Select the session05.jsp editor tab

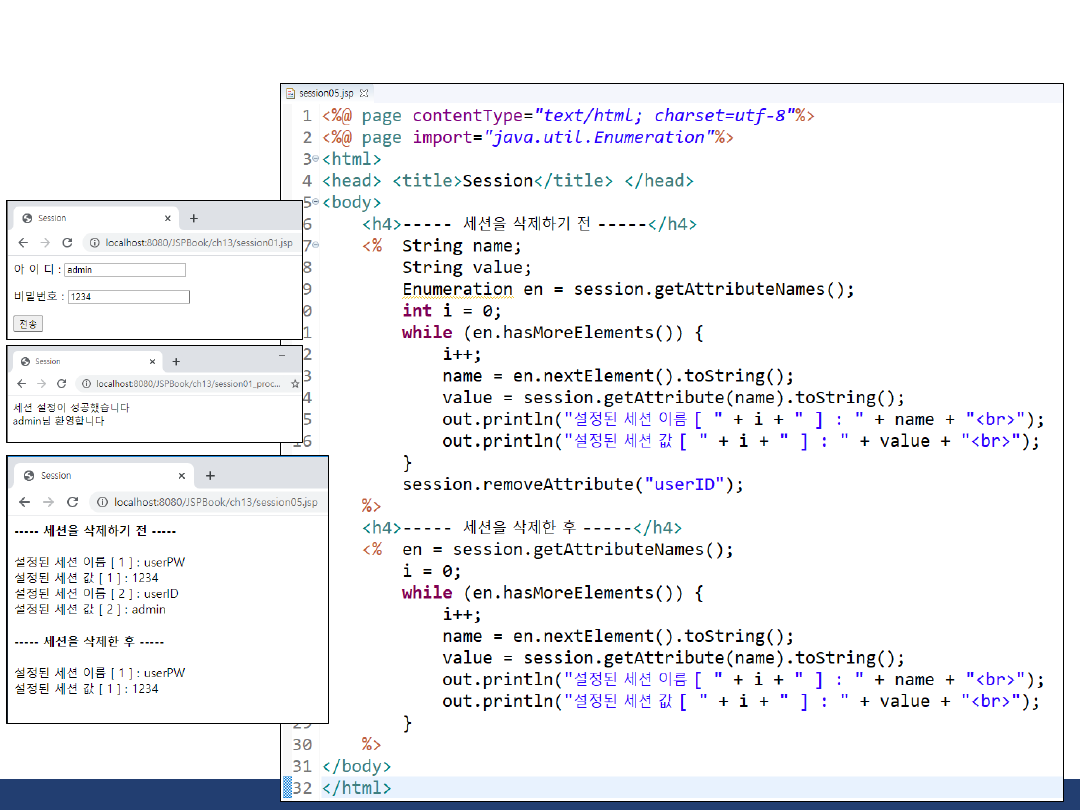326,92
